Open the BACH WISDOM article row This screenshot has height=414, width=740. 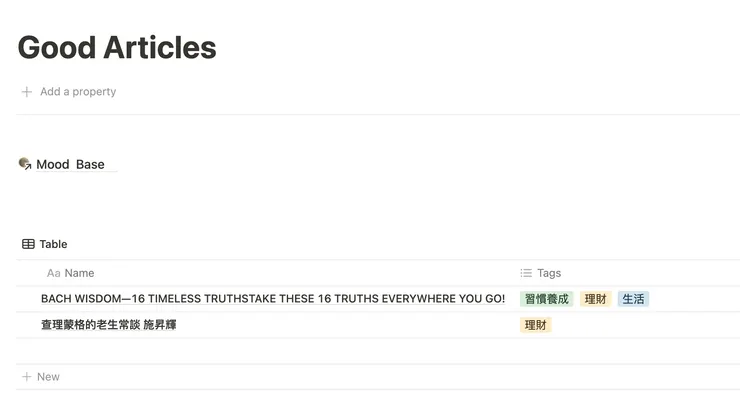point(272,299)
